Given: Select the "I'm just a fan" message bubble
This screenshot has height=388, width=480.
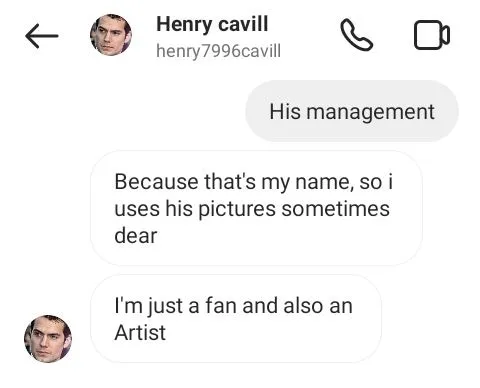Looking at the screenshot, I should (236, 319).
